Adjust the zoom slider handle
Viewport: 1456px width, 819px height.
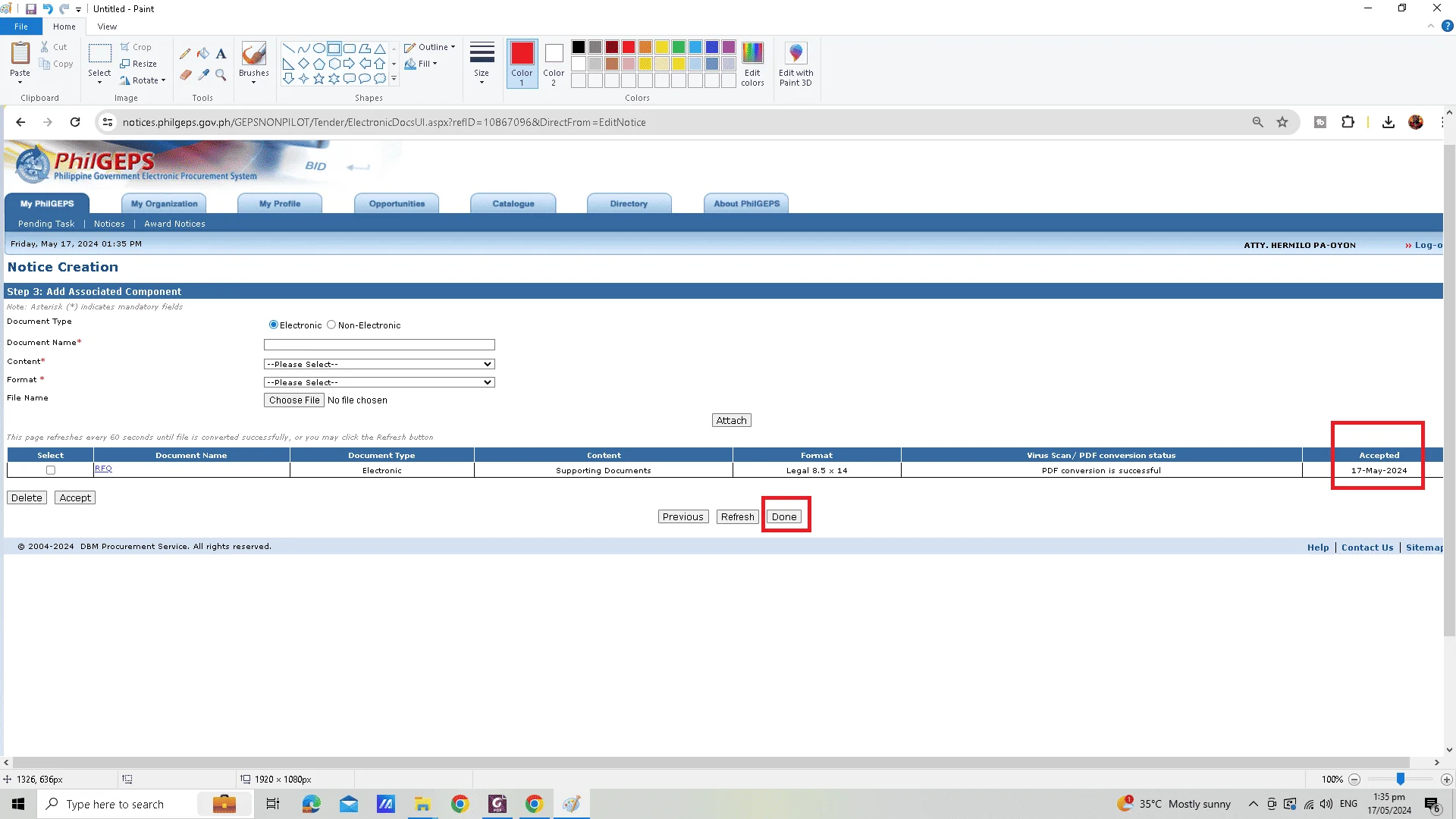1401,779
